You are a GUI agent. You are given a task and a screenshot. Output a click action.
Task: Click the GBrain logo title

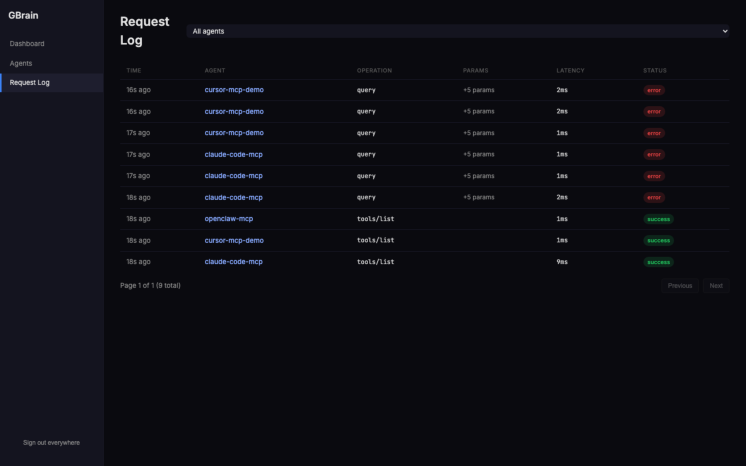click(x=23, y=15)
